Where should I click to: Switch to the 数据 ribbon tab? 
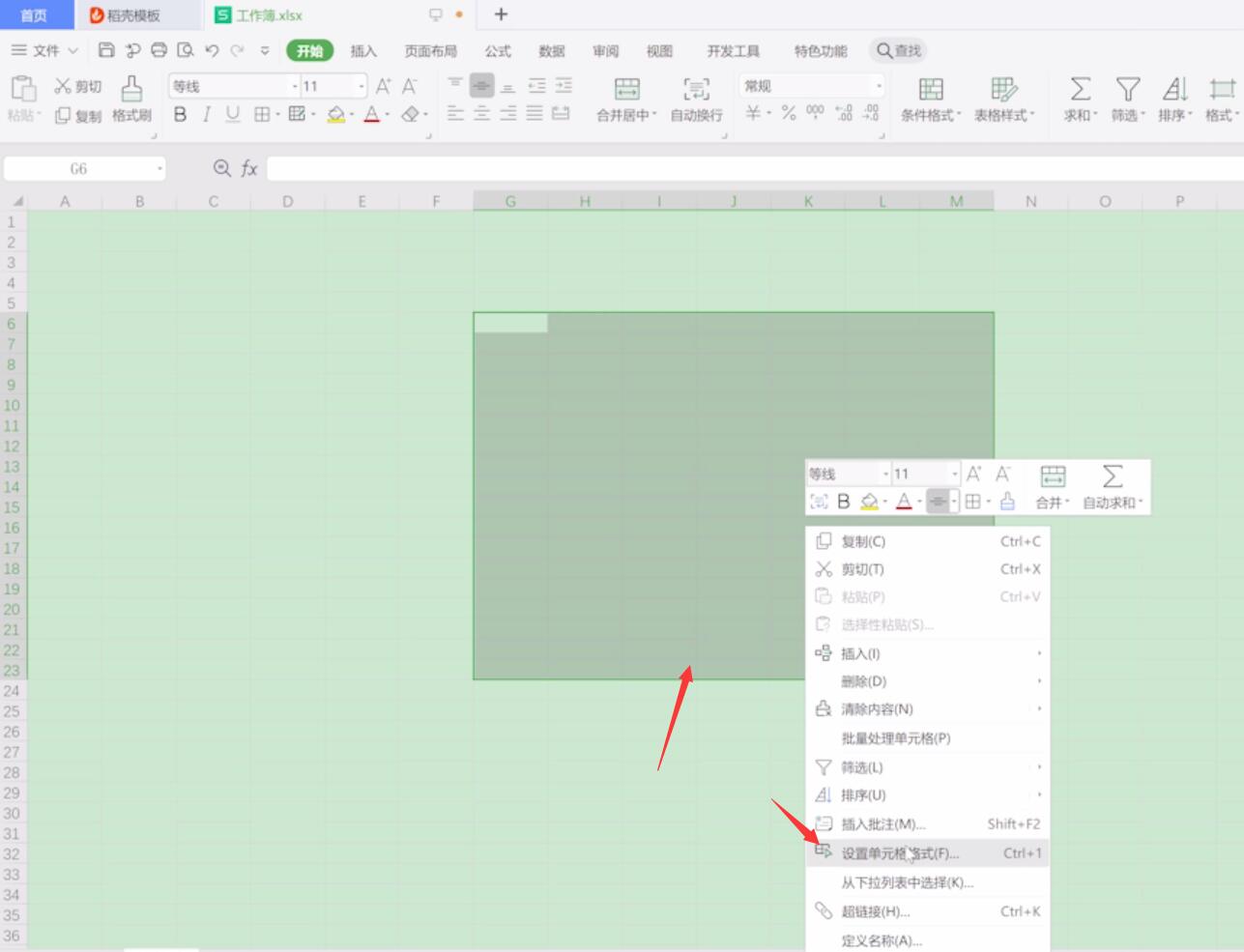tap(552, 51)
